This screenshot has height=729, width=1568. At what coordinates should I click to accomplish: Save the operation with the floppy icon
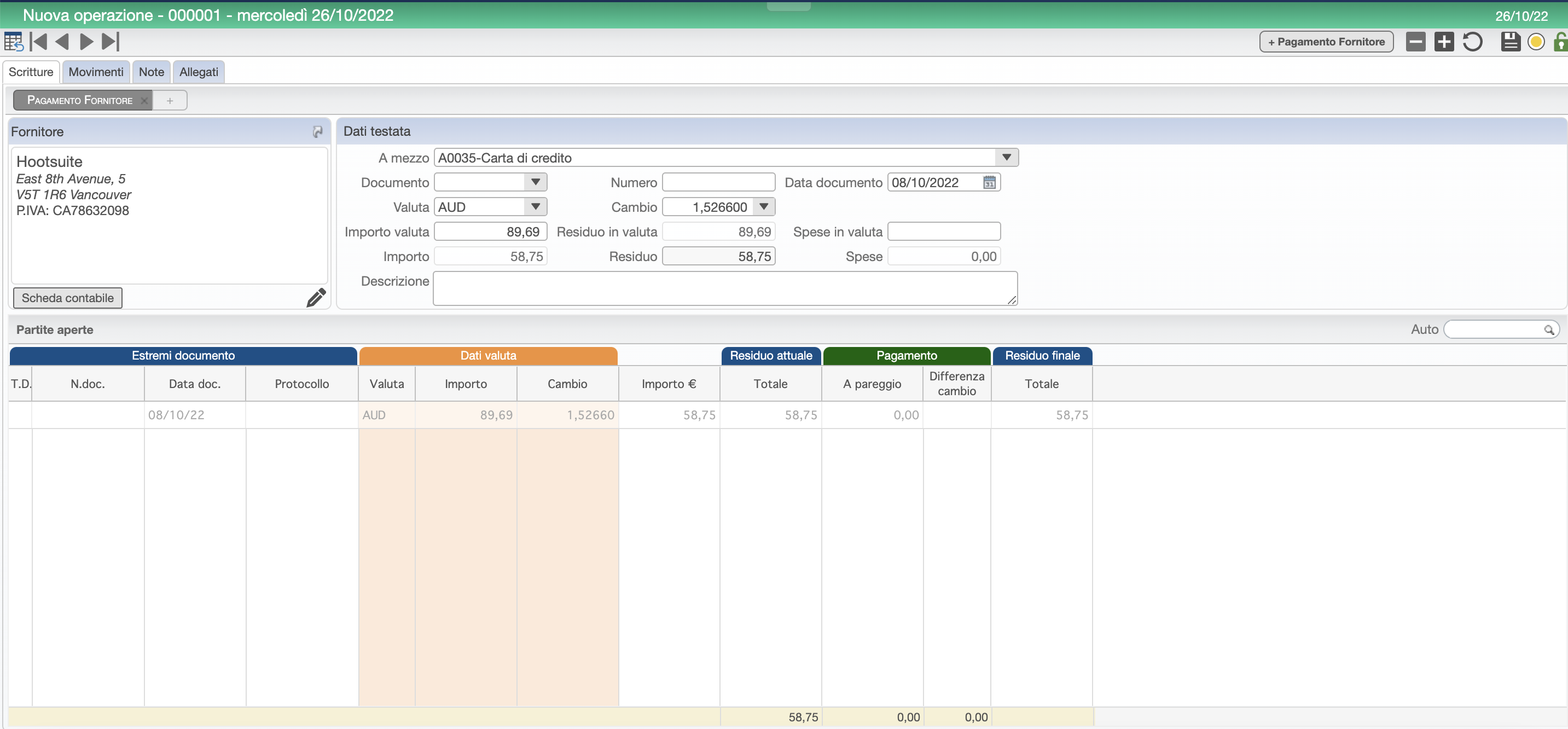(1510, 42)
